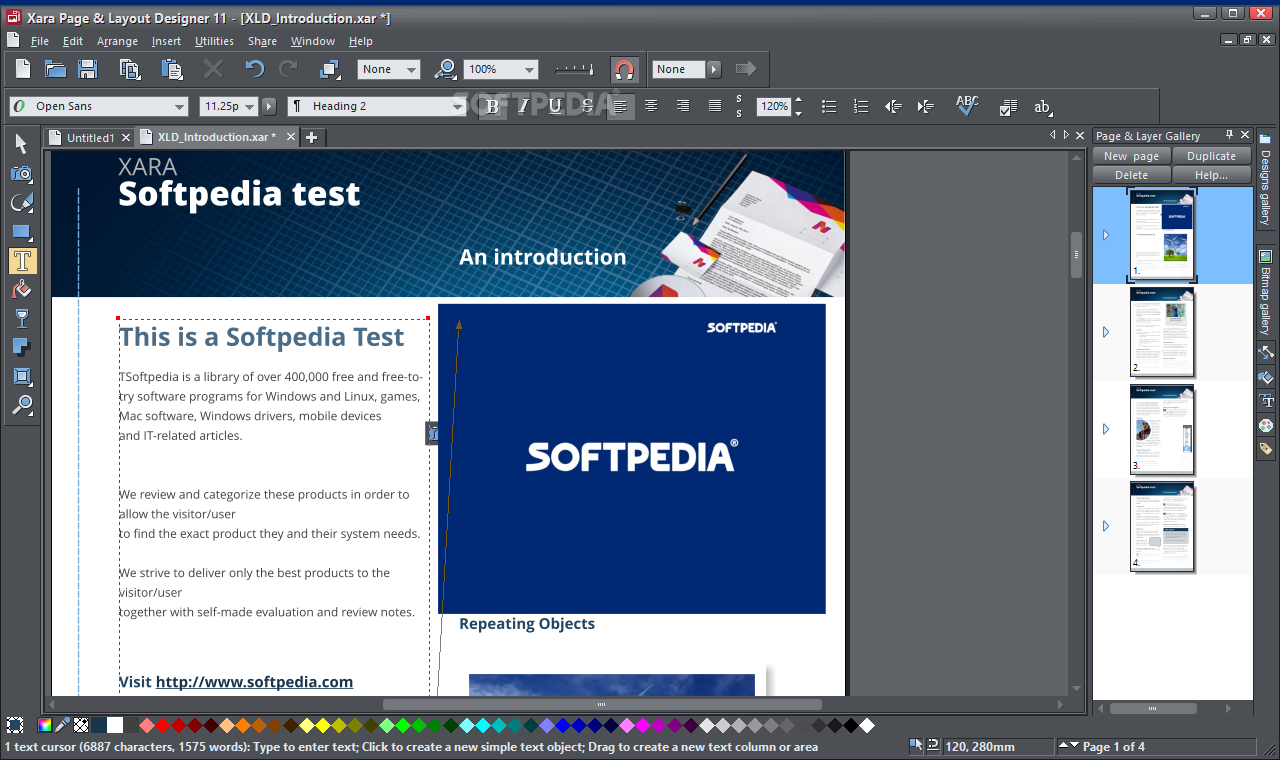Image resolution: width=1280 pixels, height=760 pixels.
Task: Open the zoom magnifier tool in the toolbar
Action: (445, 69)
